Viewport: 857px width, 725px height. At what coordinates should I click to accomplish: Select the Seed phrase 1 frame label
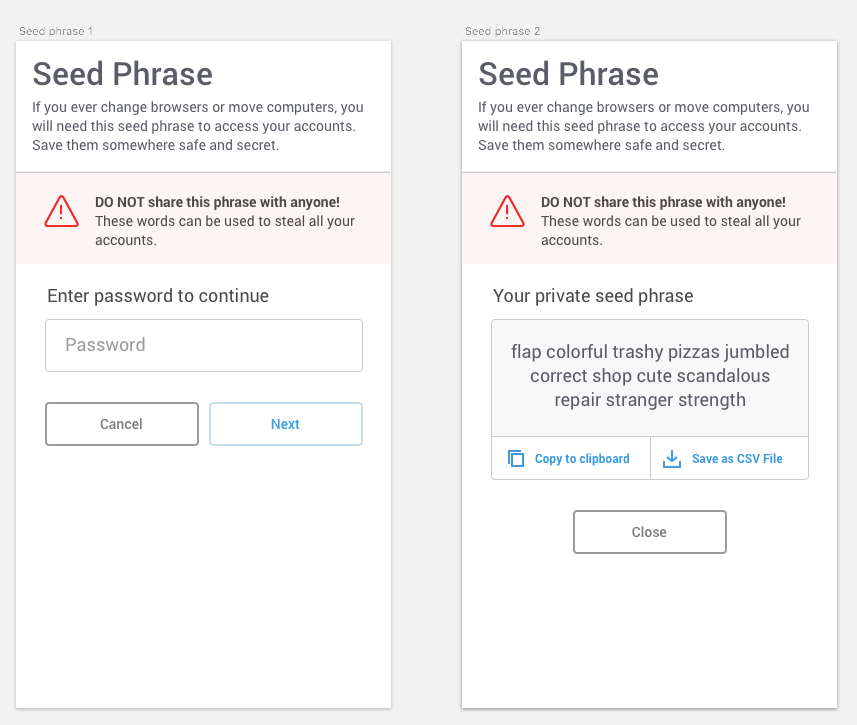[56, 31]
